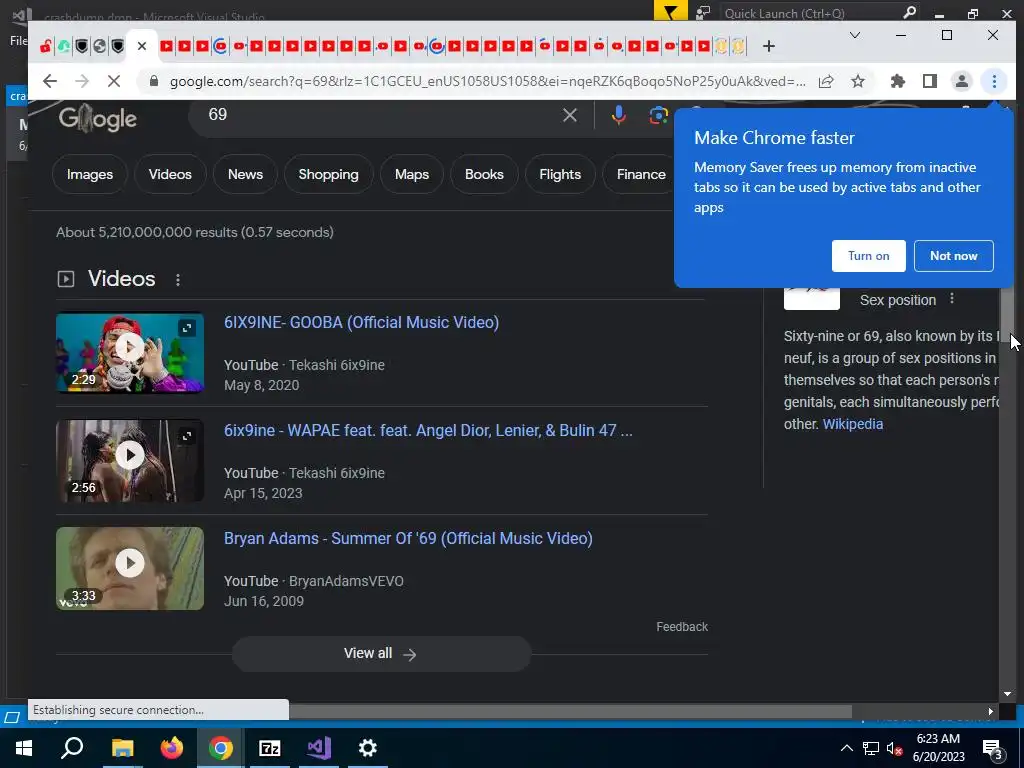
Task: Open Windows search from the taskbar
Action: (x=72, y=748)
